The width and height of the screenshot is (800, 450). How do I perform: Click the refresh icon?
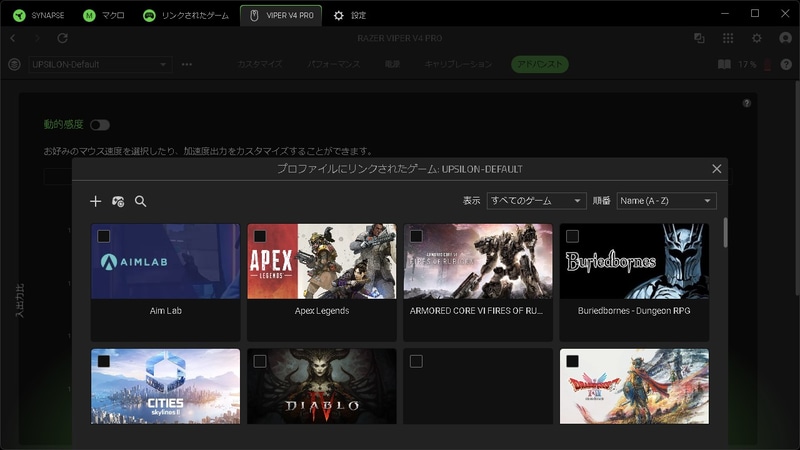[62, 38]
